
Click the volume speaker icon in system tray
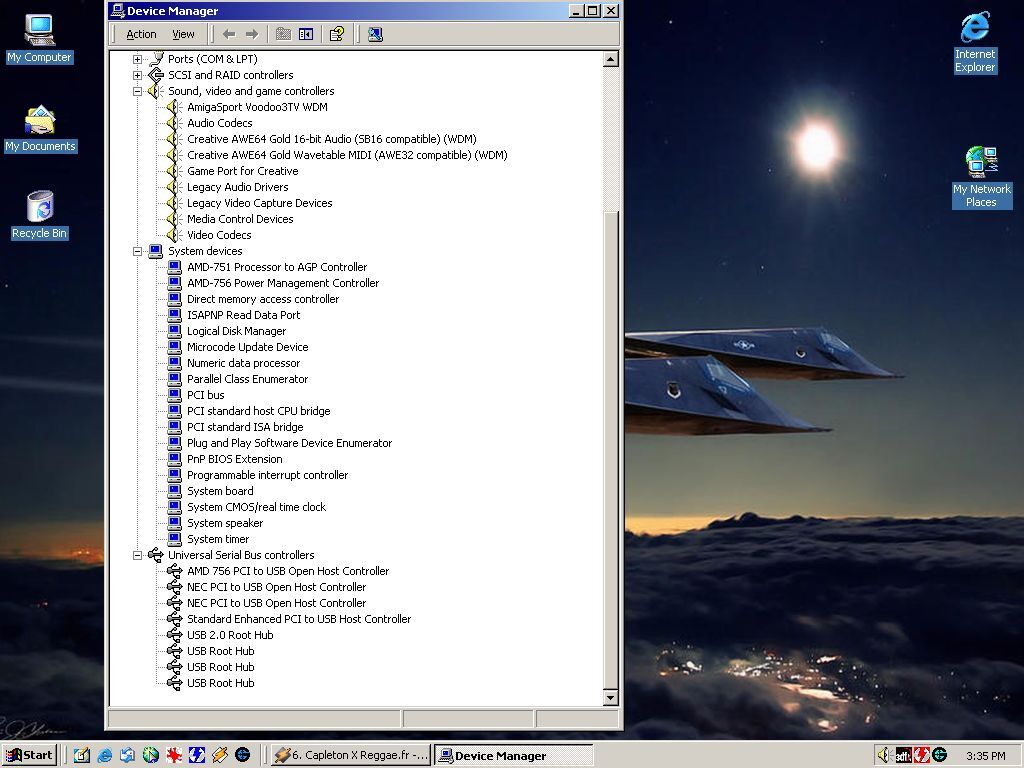(x=883, y=755)
